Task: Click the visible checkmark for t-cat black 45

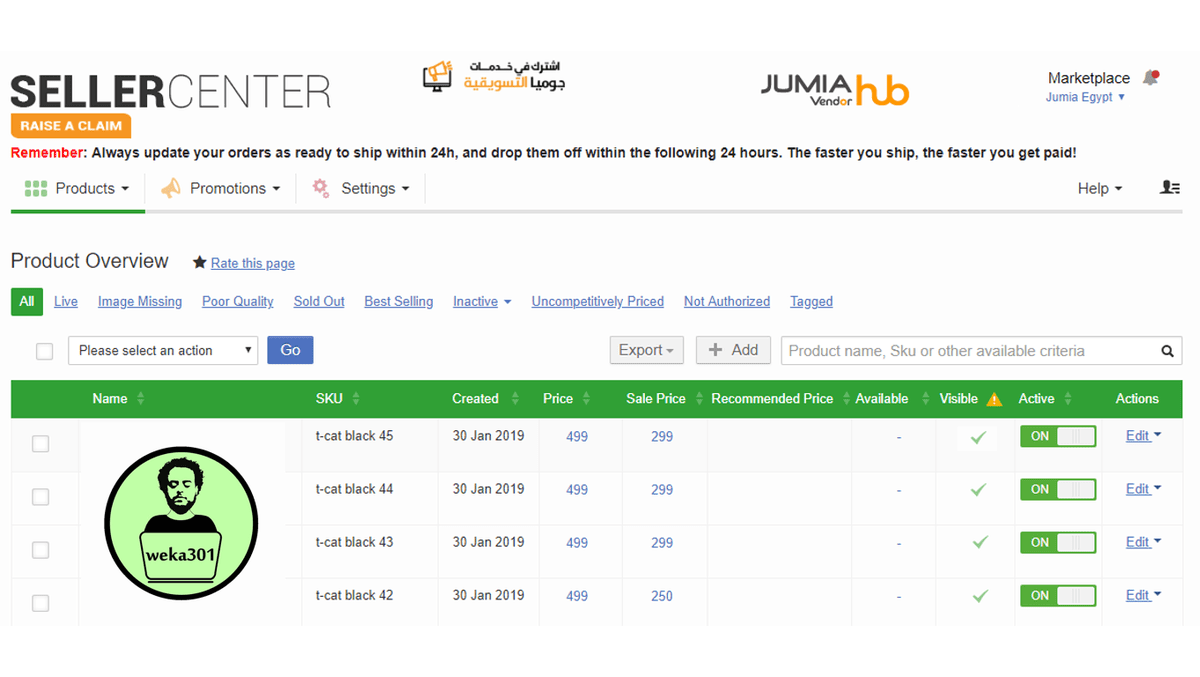Action: click(x=978, y=437)
